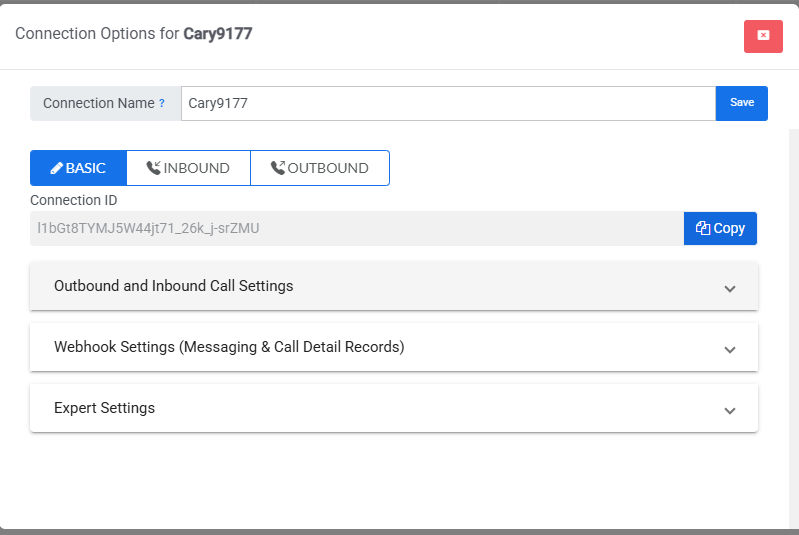Click the incoming phone icon on INBOUND
Image resolution: width=799 pixels, height=535 pixels.
tap(153, 168)
